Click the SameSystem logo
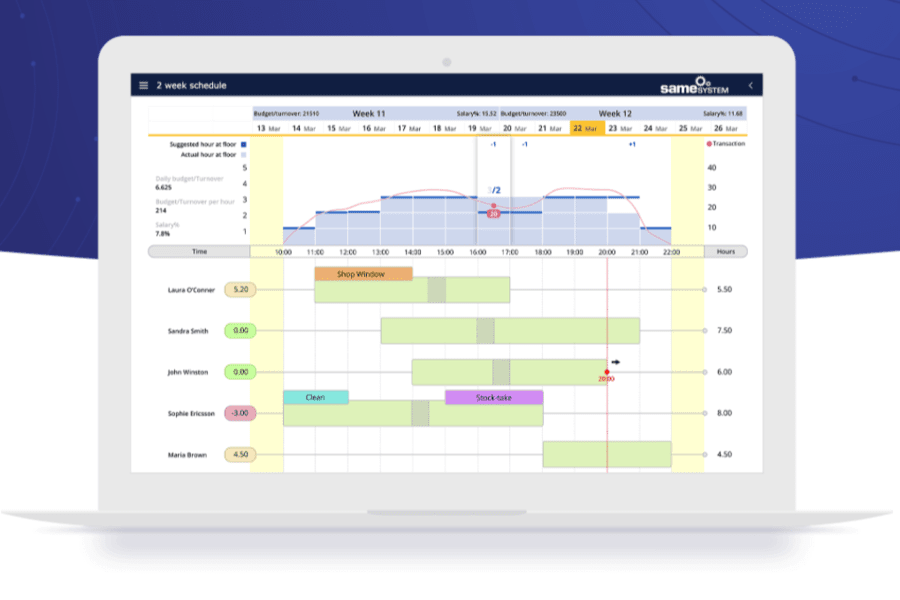Image resolution: width=900 pixels, height=600 pixels. 695,86
